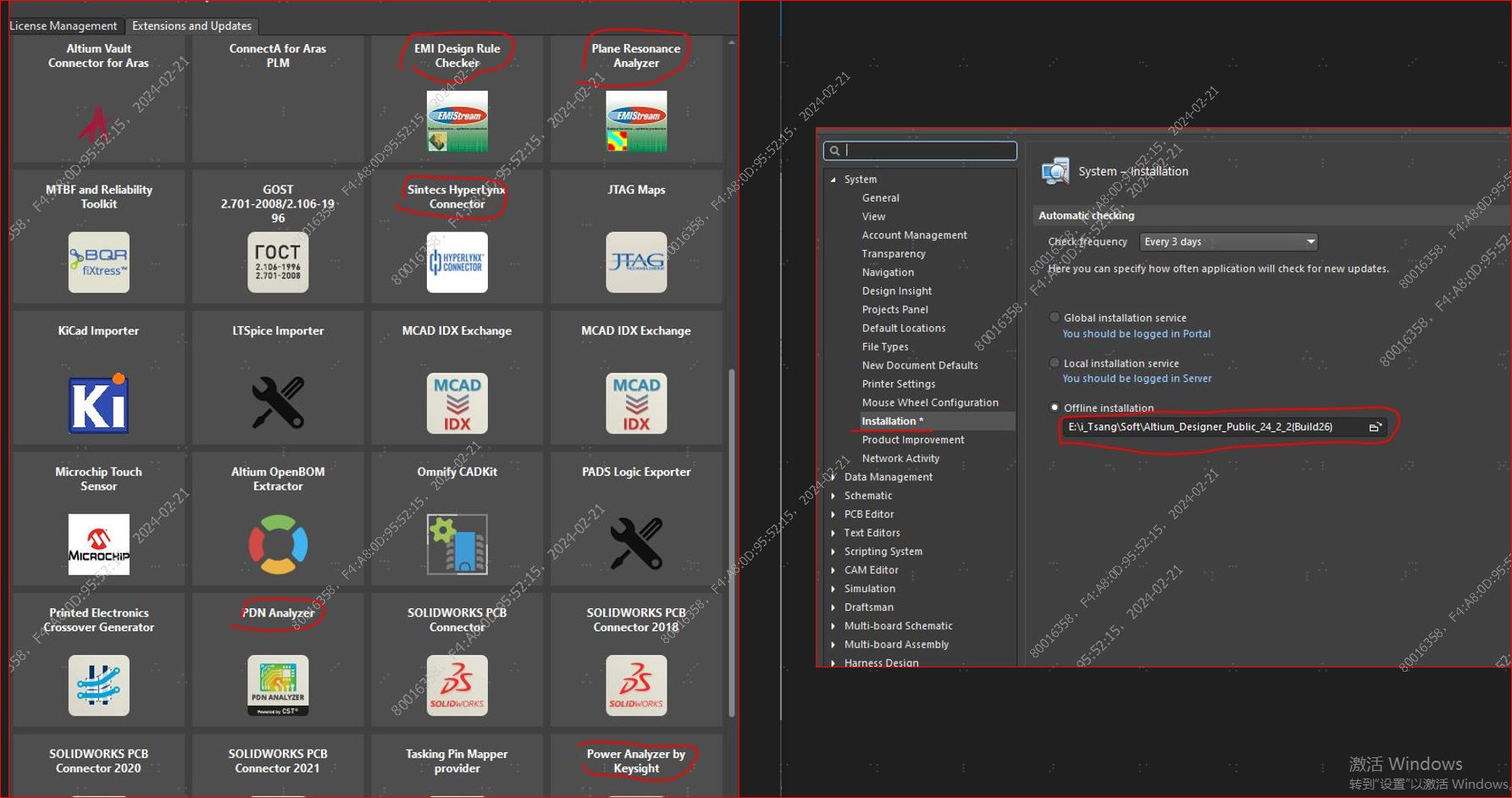Expand the Text Editors tree node
1512x798 pixels.
click(834, 533)
